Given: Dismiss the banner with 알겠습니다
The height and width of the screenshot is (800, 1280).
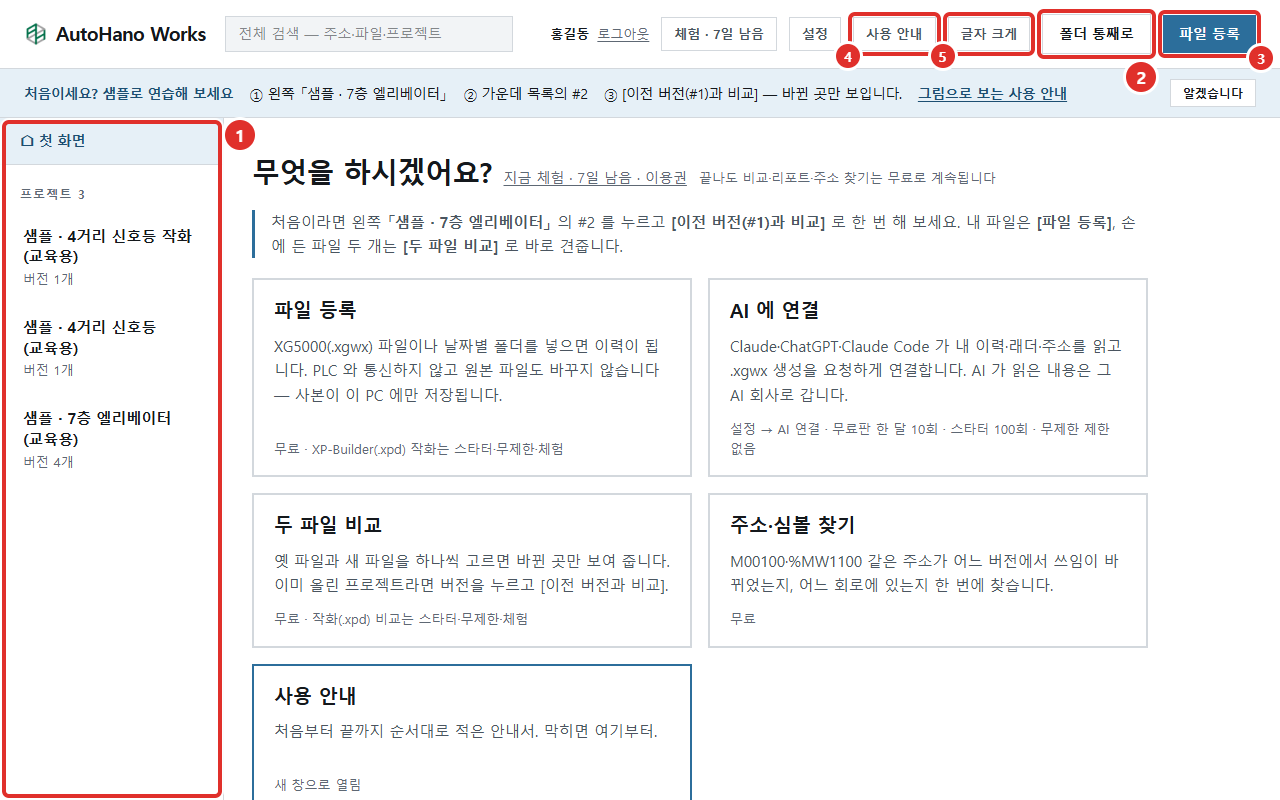Looking at the screenshot, I should tap(1212, 94).
